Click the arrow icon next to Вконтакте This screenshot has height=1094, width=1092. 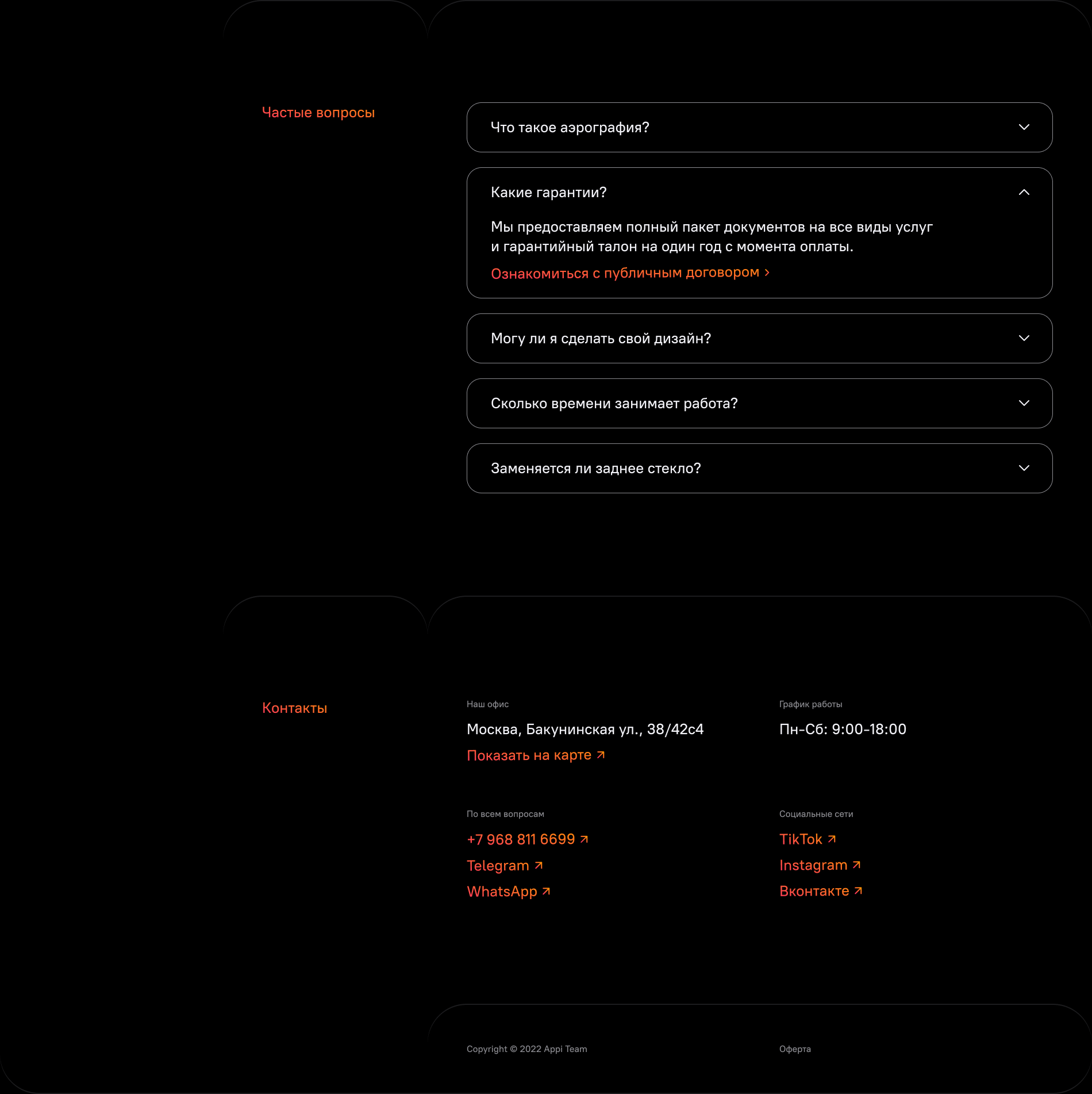pos(858,890)
